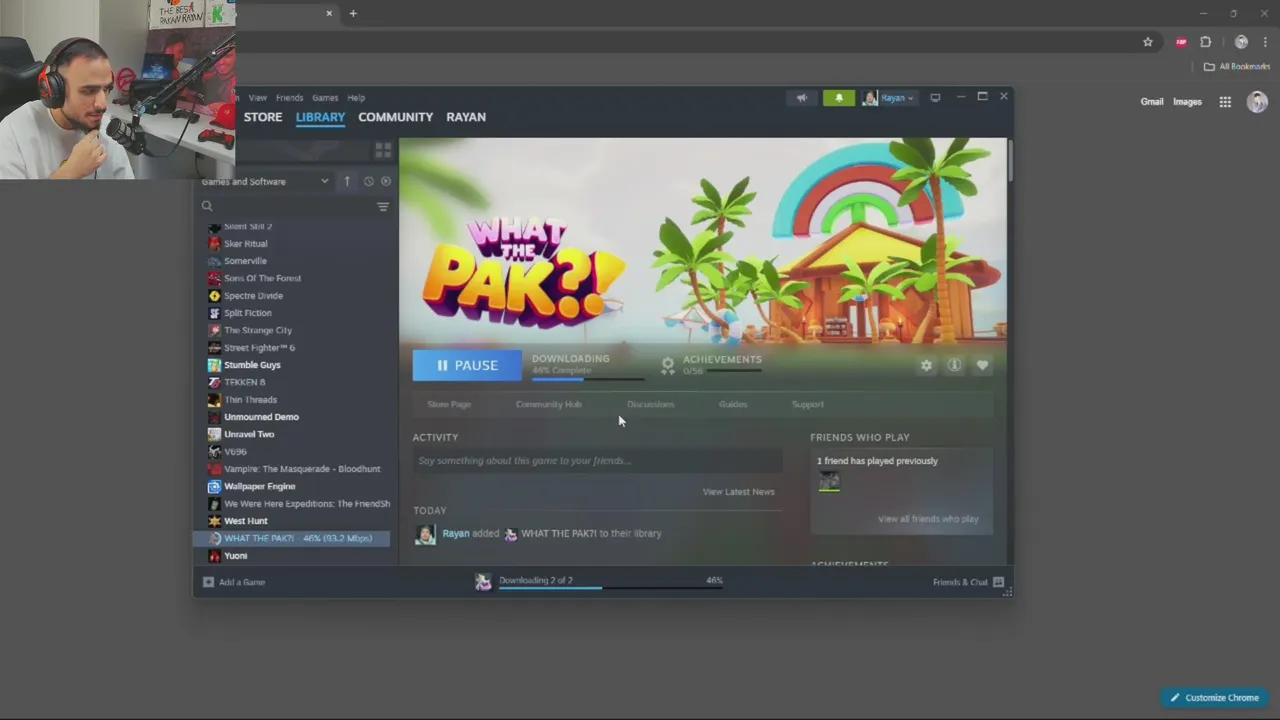Viewport: 1280px width, 720px height.
Task: Go to the COMMUNITY tab
Action: point(396,117)
